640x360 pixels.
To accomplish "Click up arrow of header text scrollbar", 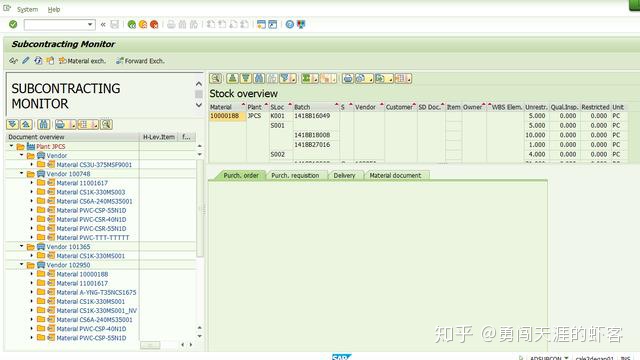I will (199, 84).
